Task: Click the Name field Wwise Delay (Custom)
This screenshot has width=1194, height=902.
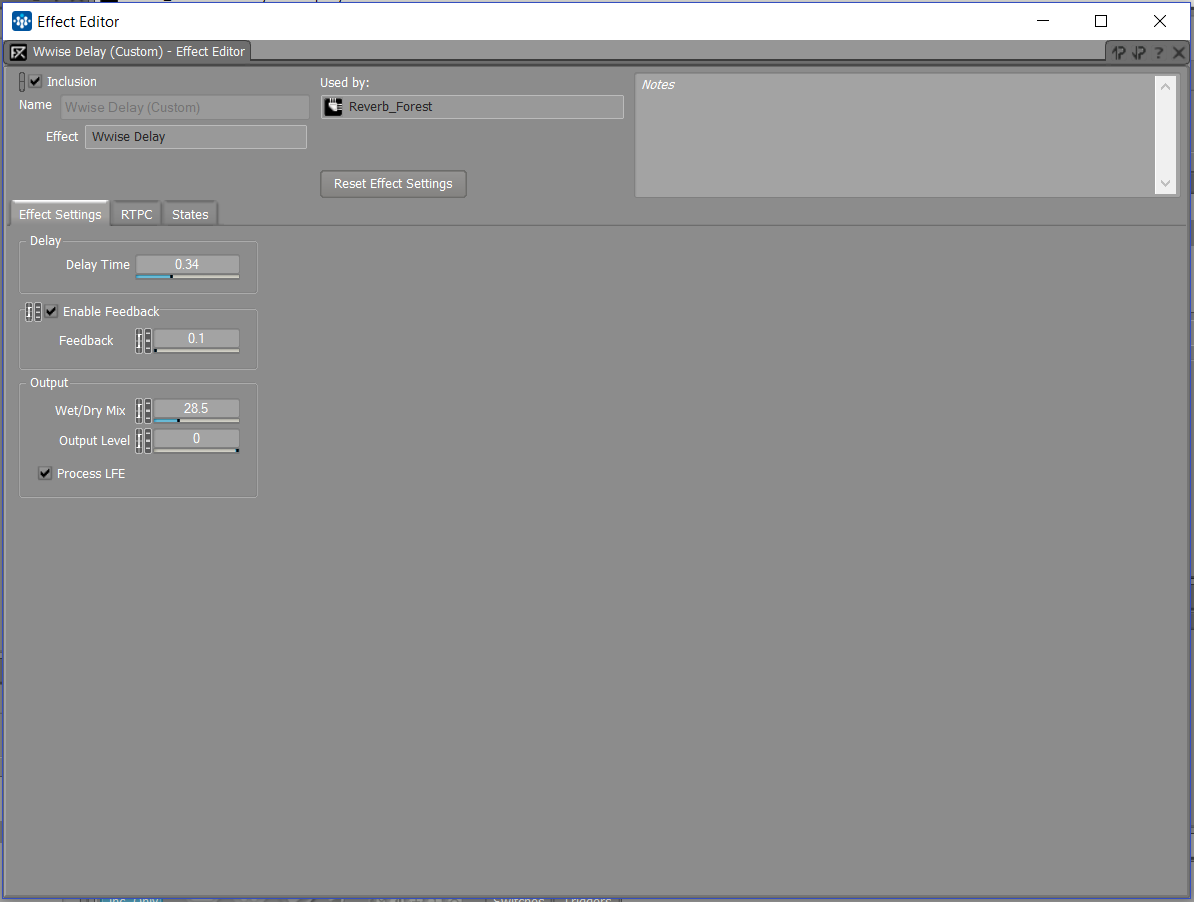Action: (184, 107)
